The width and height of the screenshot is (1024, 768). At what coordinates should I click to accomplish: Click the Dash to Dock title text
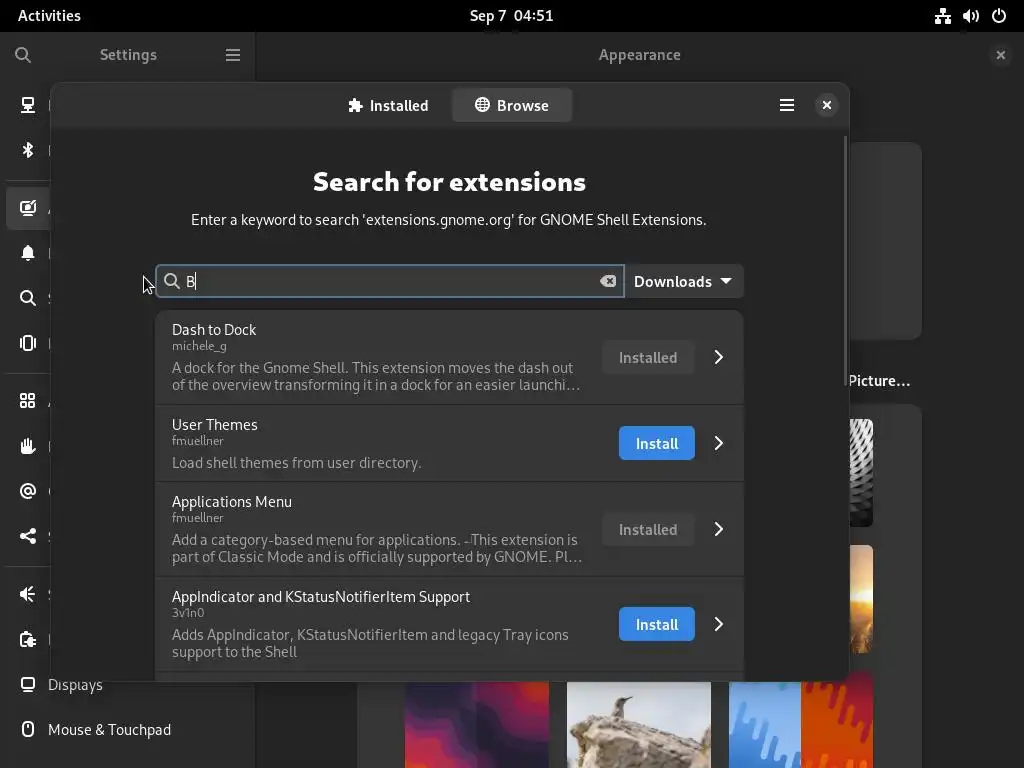[x=214, y=330]
